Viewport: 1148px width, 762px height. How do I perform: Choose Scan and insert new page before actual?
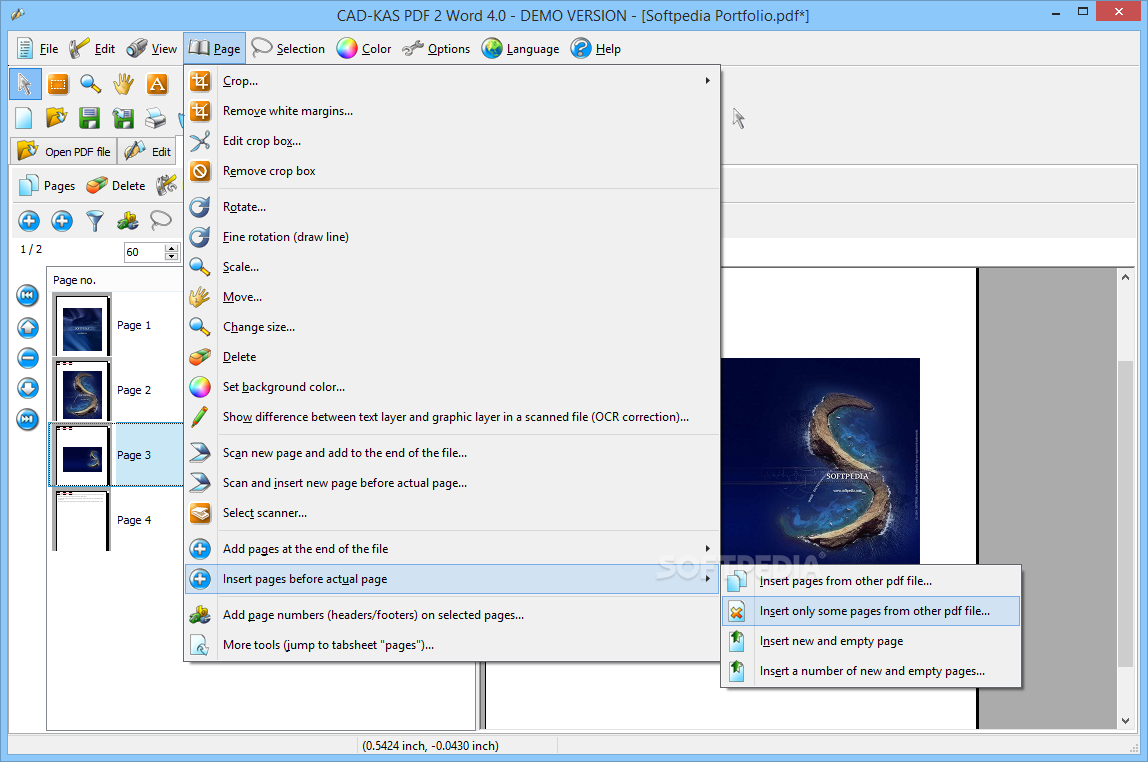click(452, 483)
